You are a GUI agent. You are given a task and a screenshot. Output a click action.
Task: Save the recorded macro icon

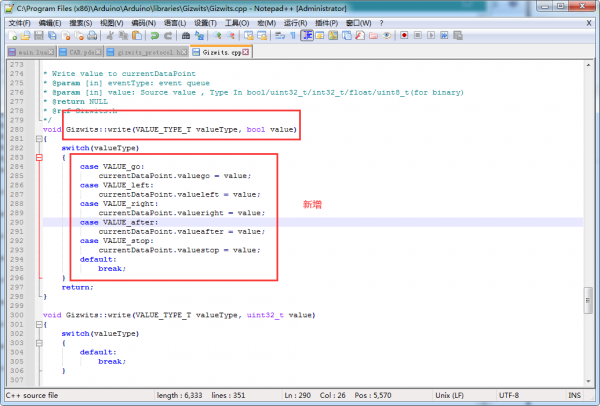coord(458,36)
